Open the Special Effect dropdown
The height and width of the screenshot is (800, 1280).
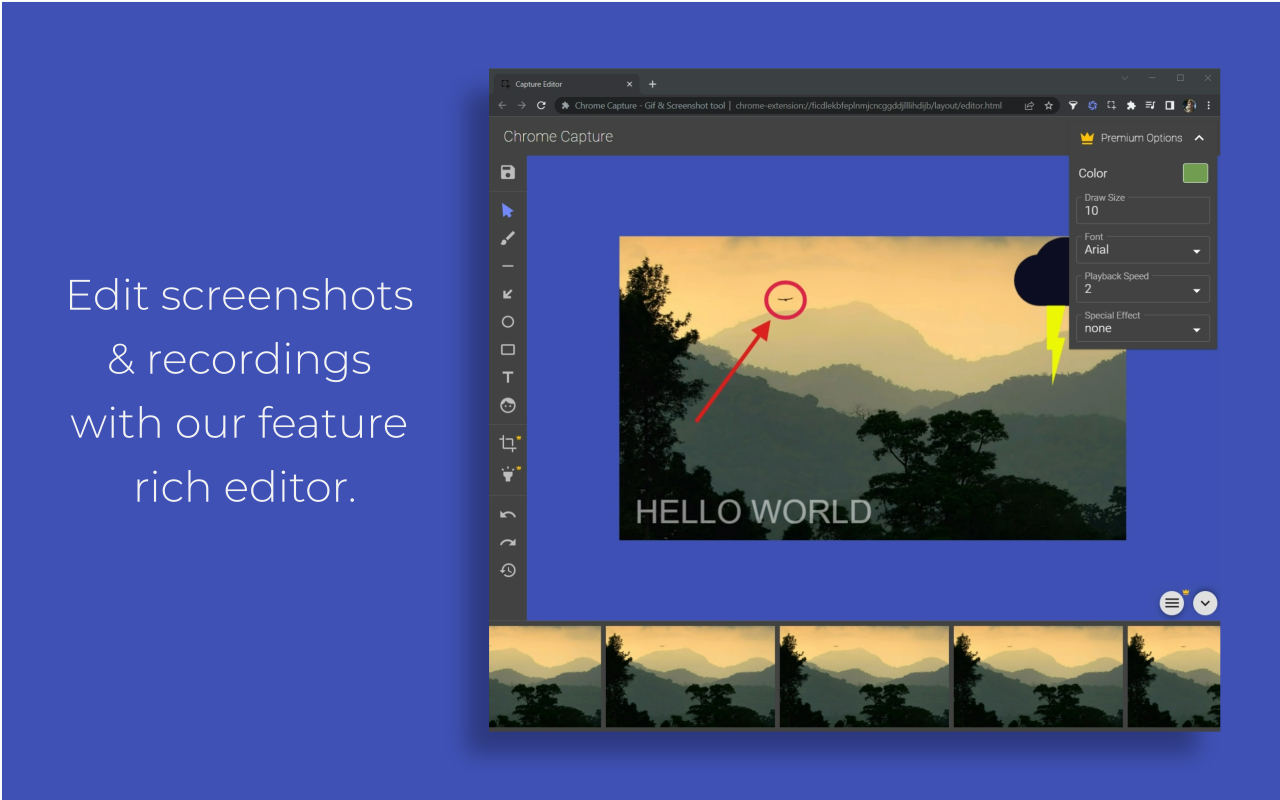tap(1143, 328)
